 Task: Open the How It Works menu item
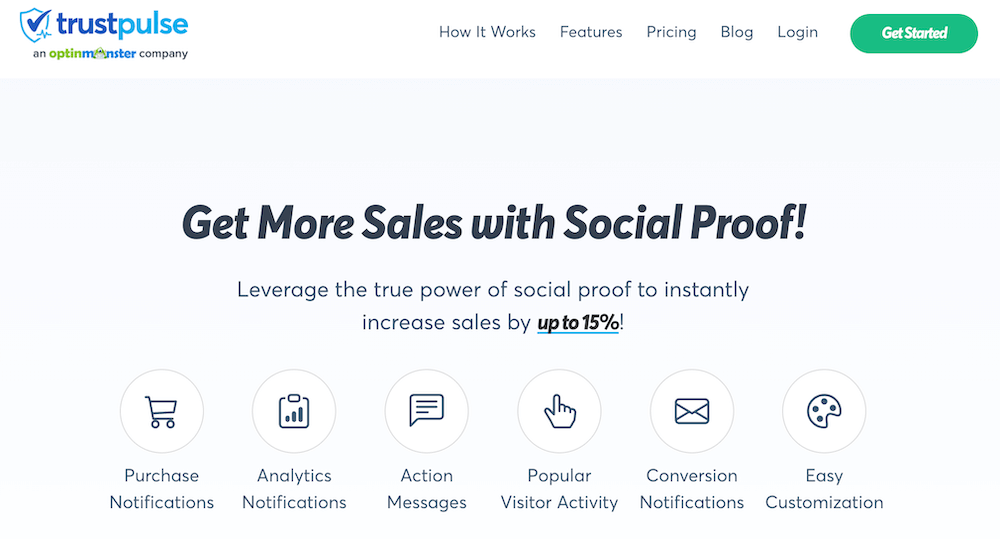487,32
